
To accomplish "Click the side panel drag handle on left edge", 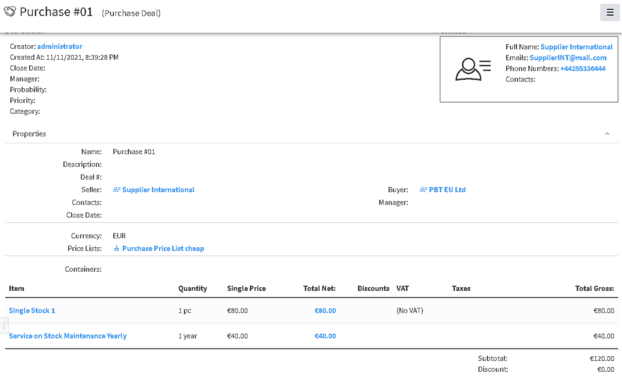I will (4, 326).
